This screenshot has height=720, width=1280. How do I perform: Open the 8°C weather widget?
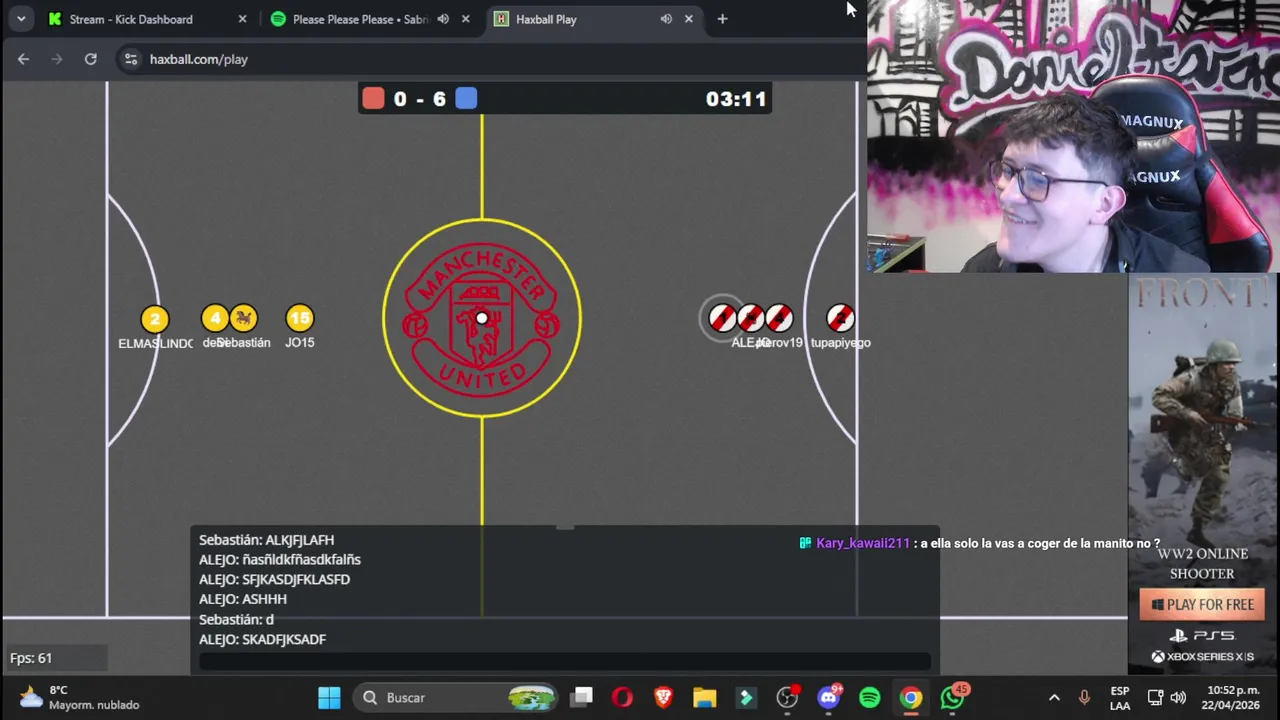tap(80, 697)
